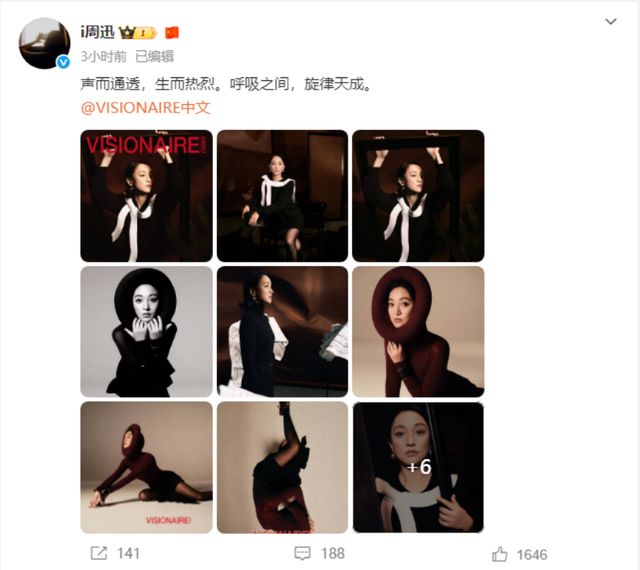
Task: Open the black-and-white hat portrait thumbnail
Action: (x=147, y=332)
